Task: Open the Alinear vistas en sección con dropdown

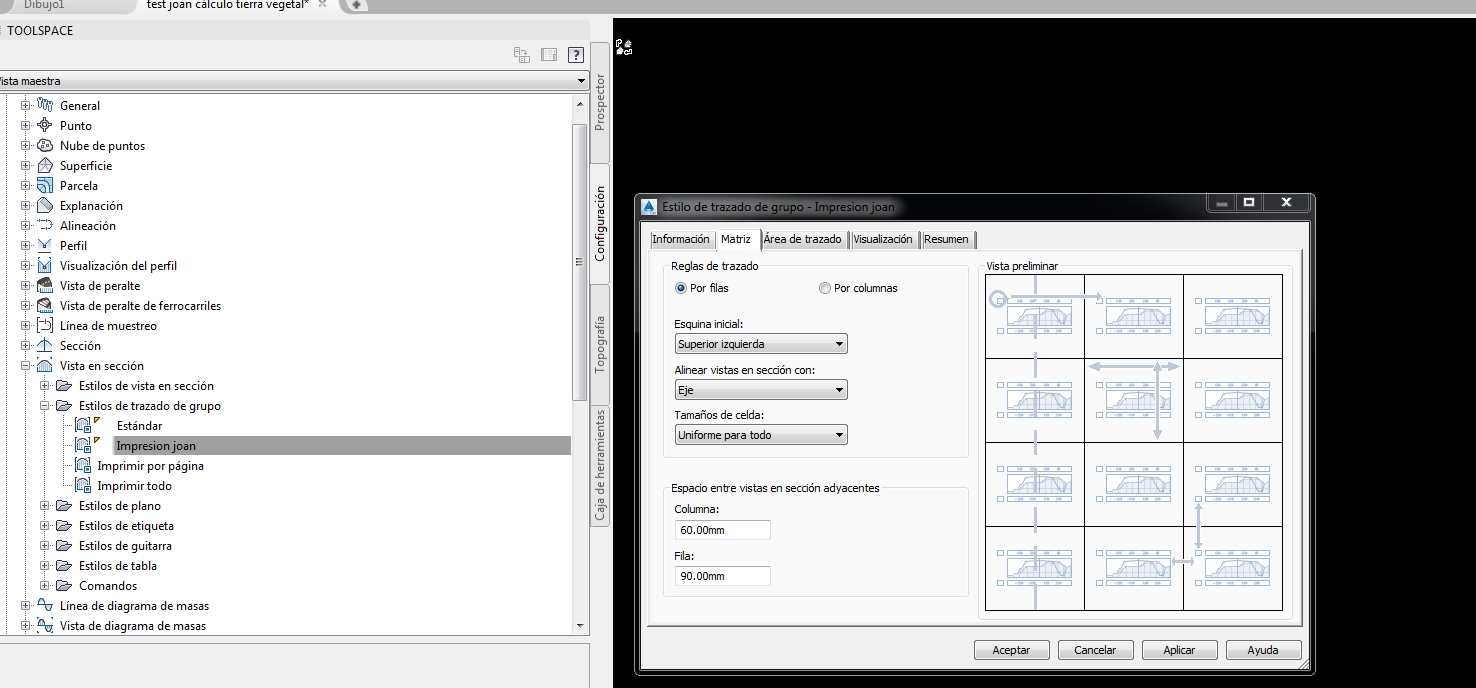Action: [761, 390]
